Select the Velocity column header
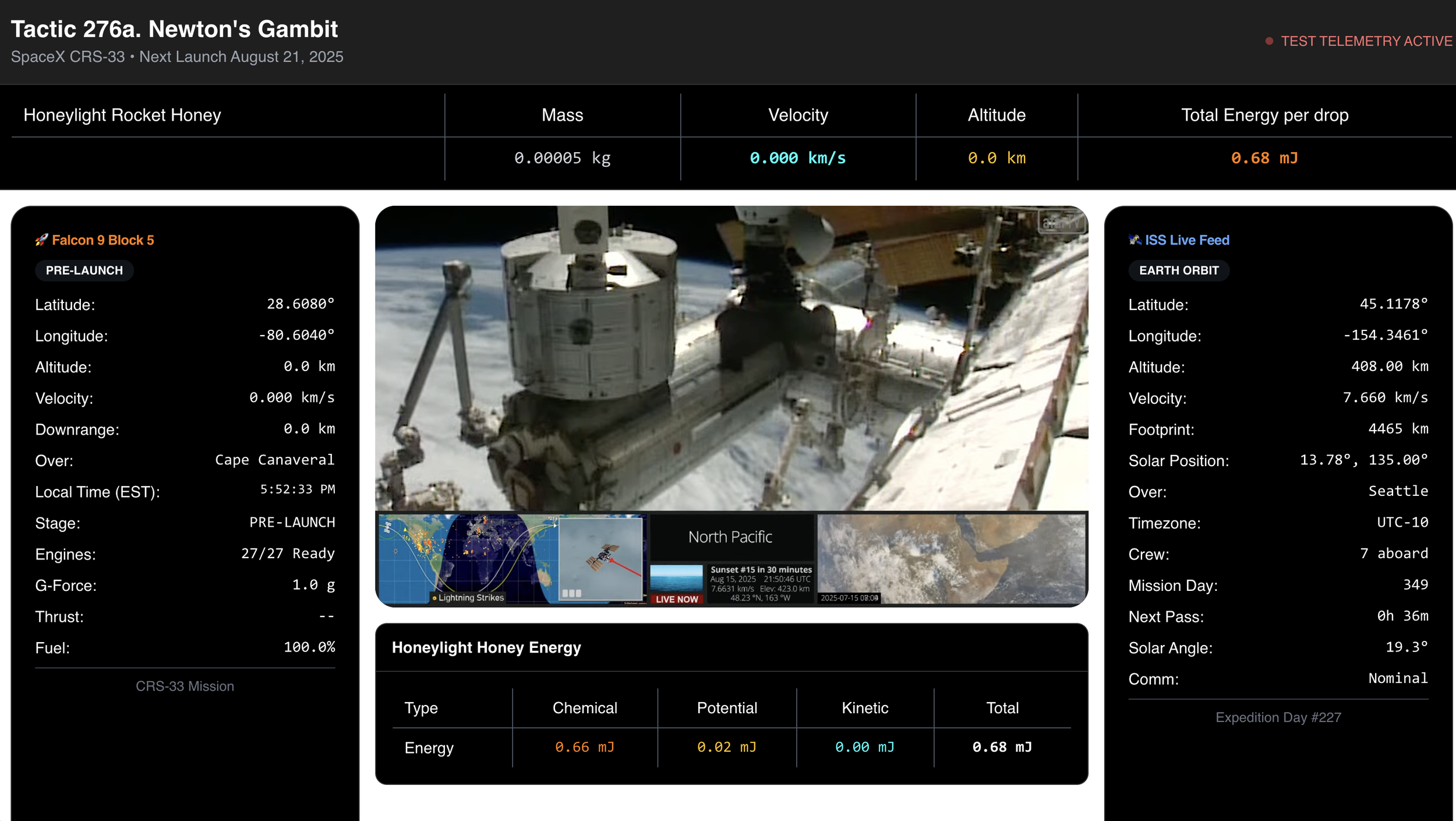The height and width of the screenshot is (821, 1456). (797, 115)
